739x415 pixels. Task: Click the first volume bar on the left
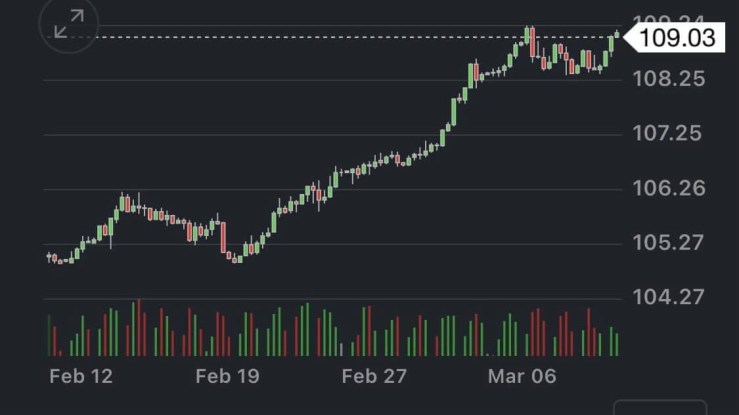[50, 336]
